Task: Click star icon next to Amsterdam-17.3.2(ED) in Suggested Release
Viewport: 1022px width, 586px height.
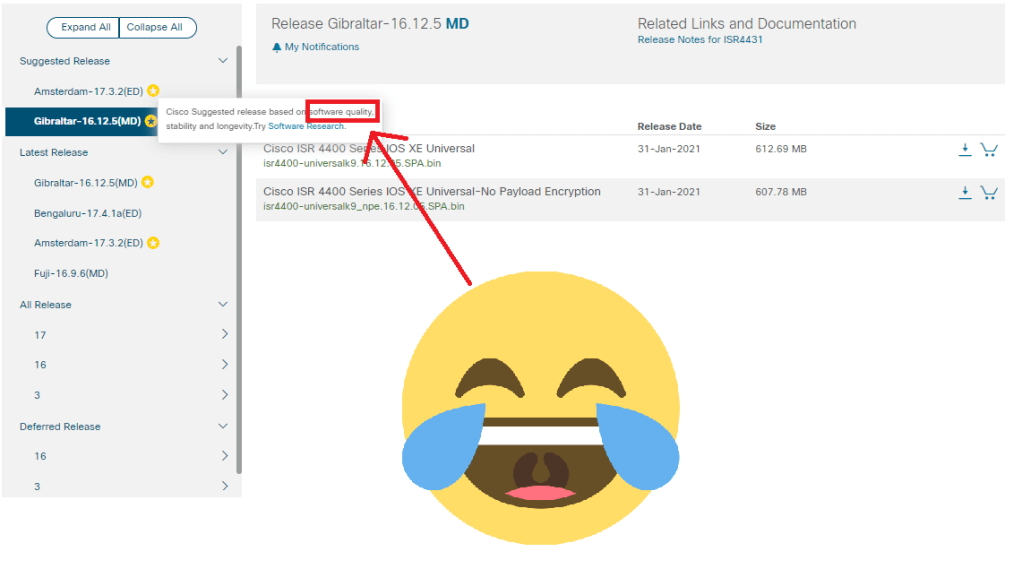Action: pos(153,91)
